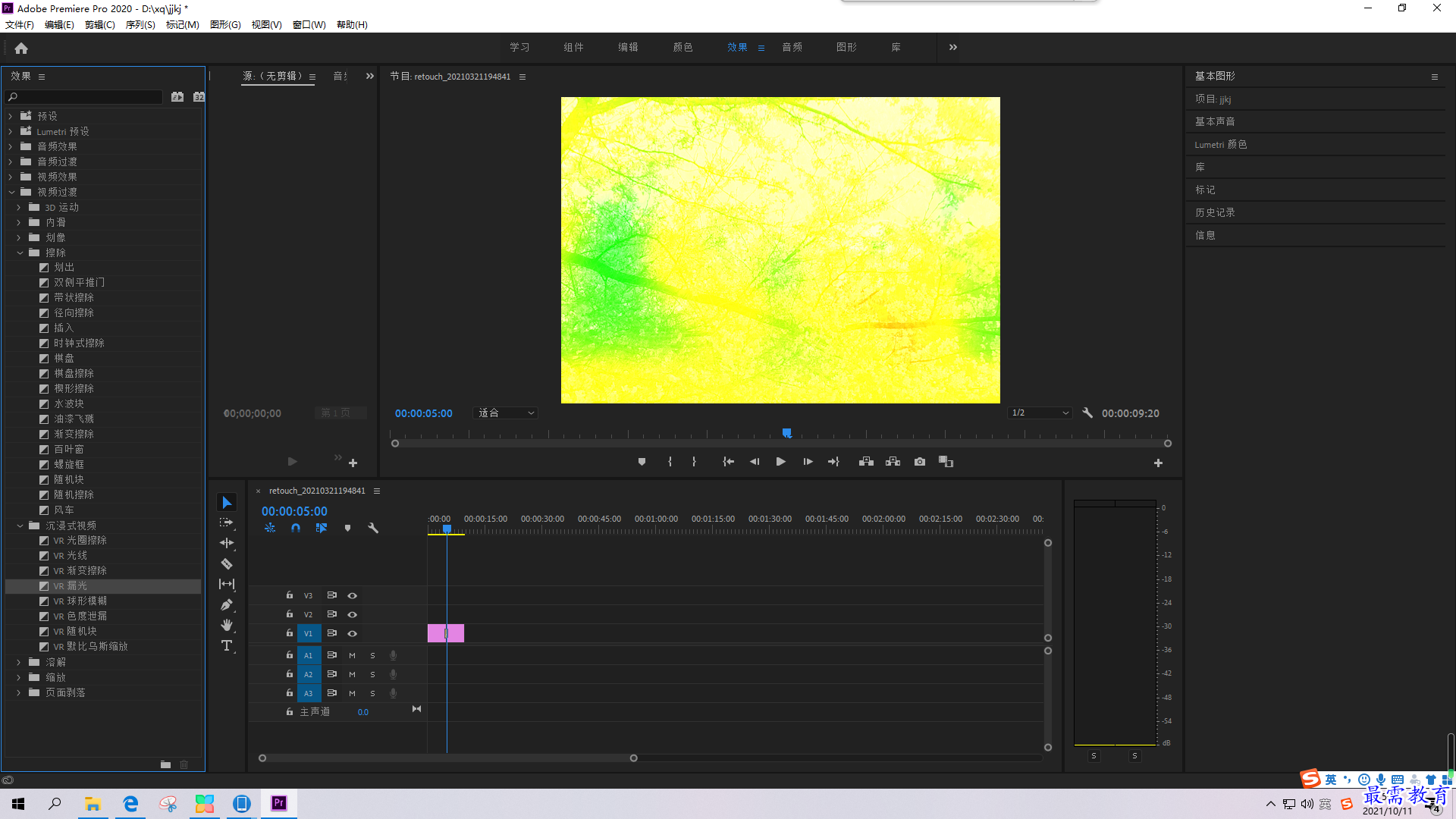
Task: Collapse the 擦除 folder
Action: 20,253
